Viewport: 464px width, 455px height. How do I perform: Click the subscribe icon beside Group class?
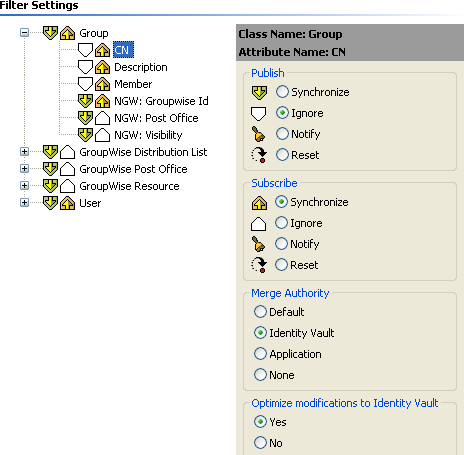click(x=67, y=33)
